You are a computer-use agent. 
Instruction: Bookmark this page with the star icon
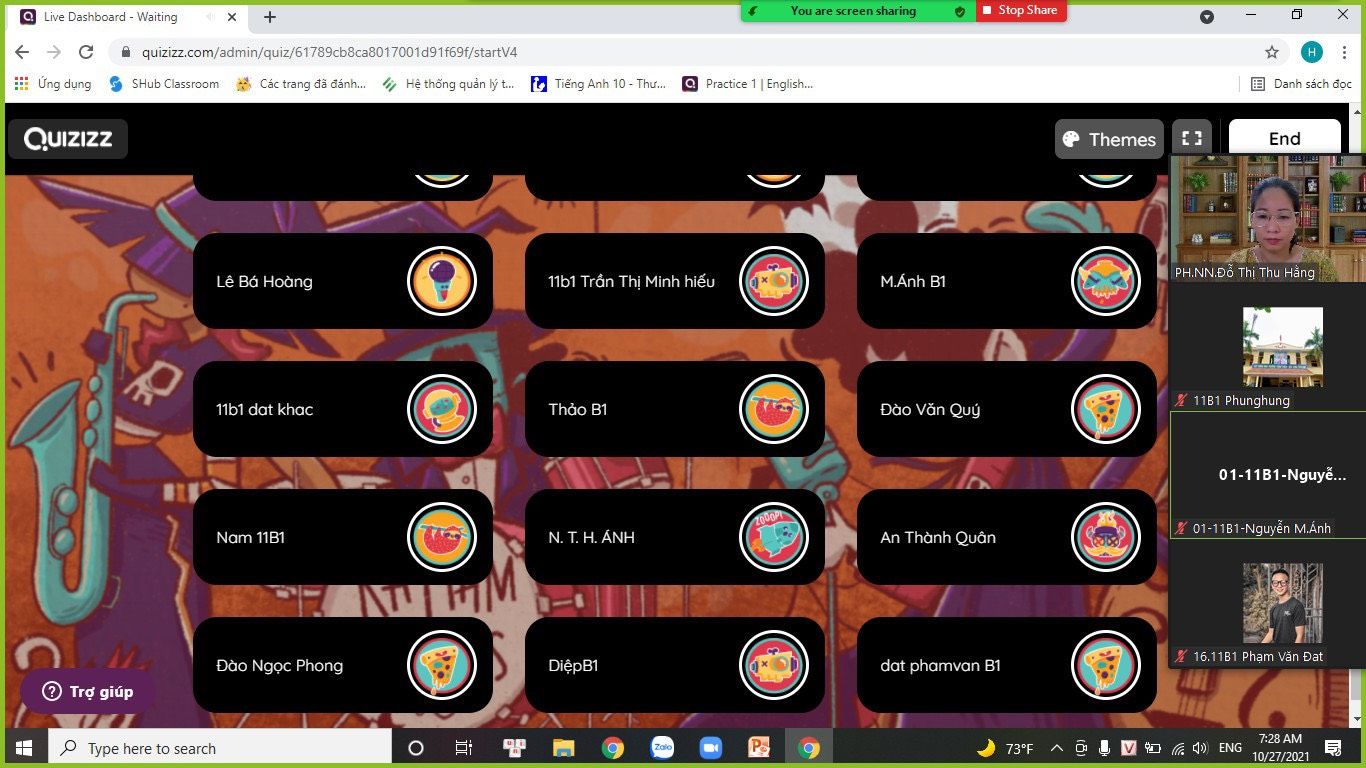[x=1272, y=52]
